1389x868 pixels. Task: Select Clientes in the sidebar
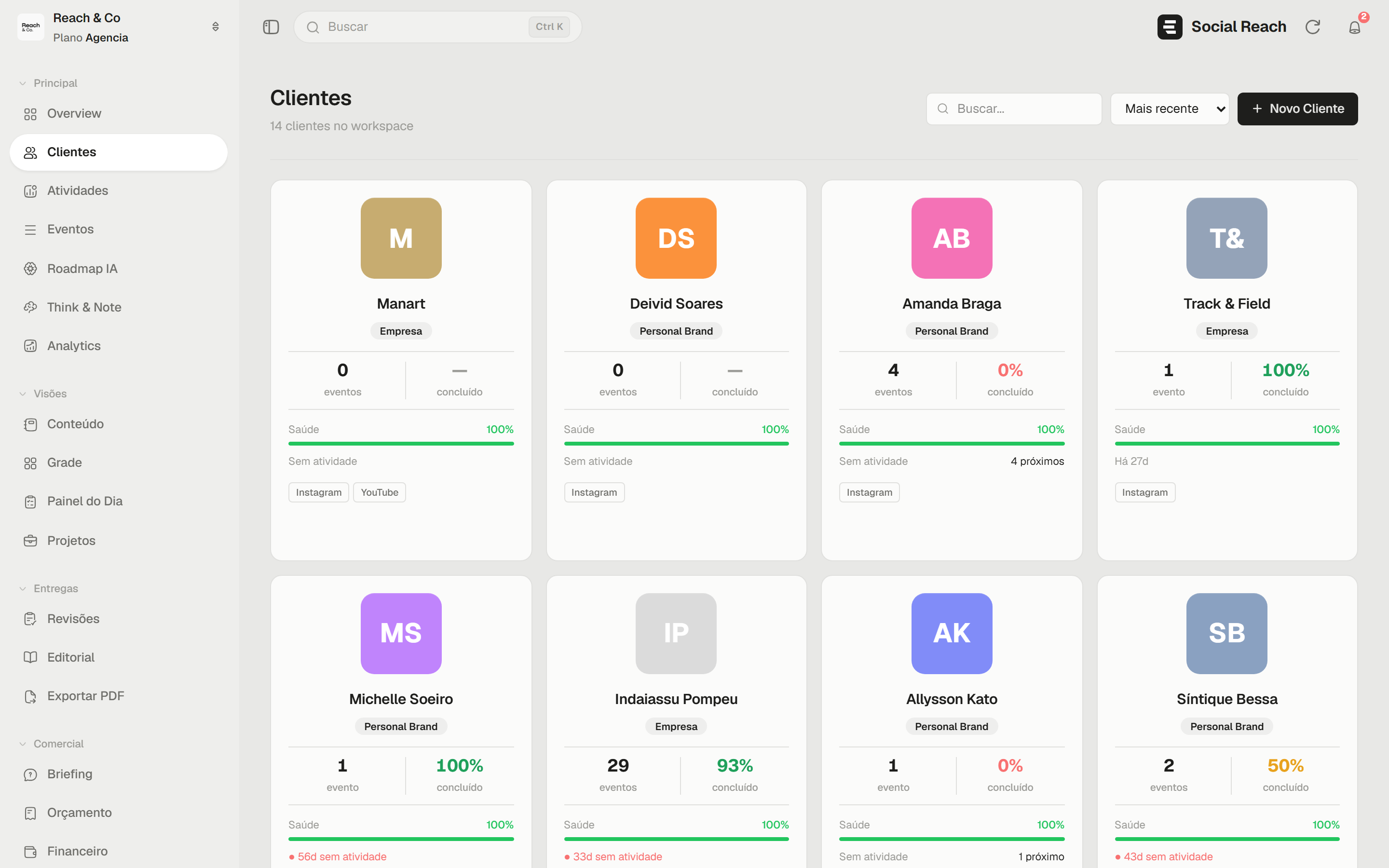119,152
